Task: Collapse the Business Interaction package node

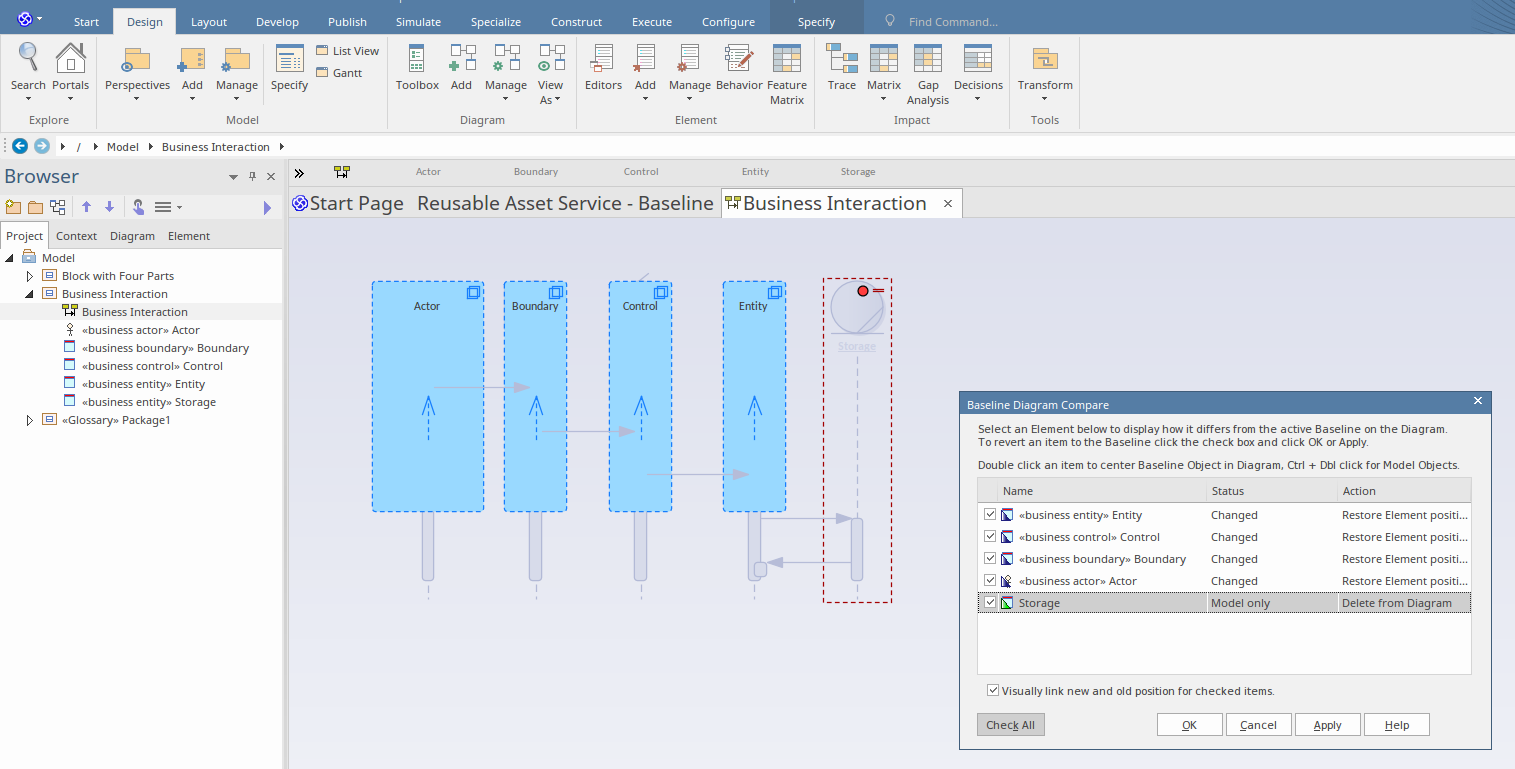Action: (x=30, y=294)
